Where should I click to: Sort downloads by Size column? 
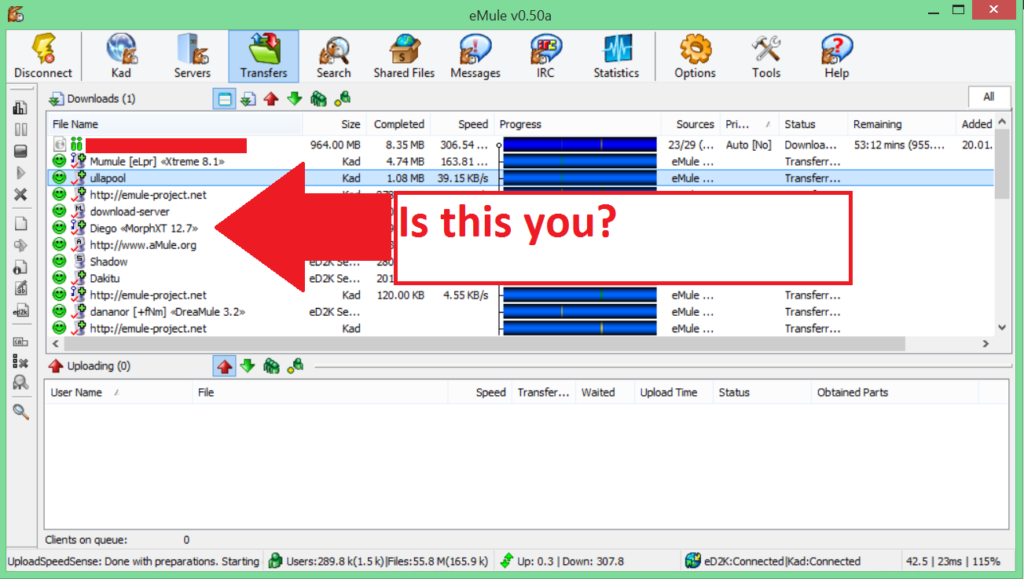pos(334,124)
